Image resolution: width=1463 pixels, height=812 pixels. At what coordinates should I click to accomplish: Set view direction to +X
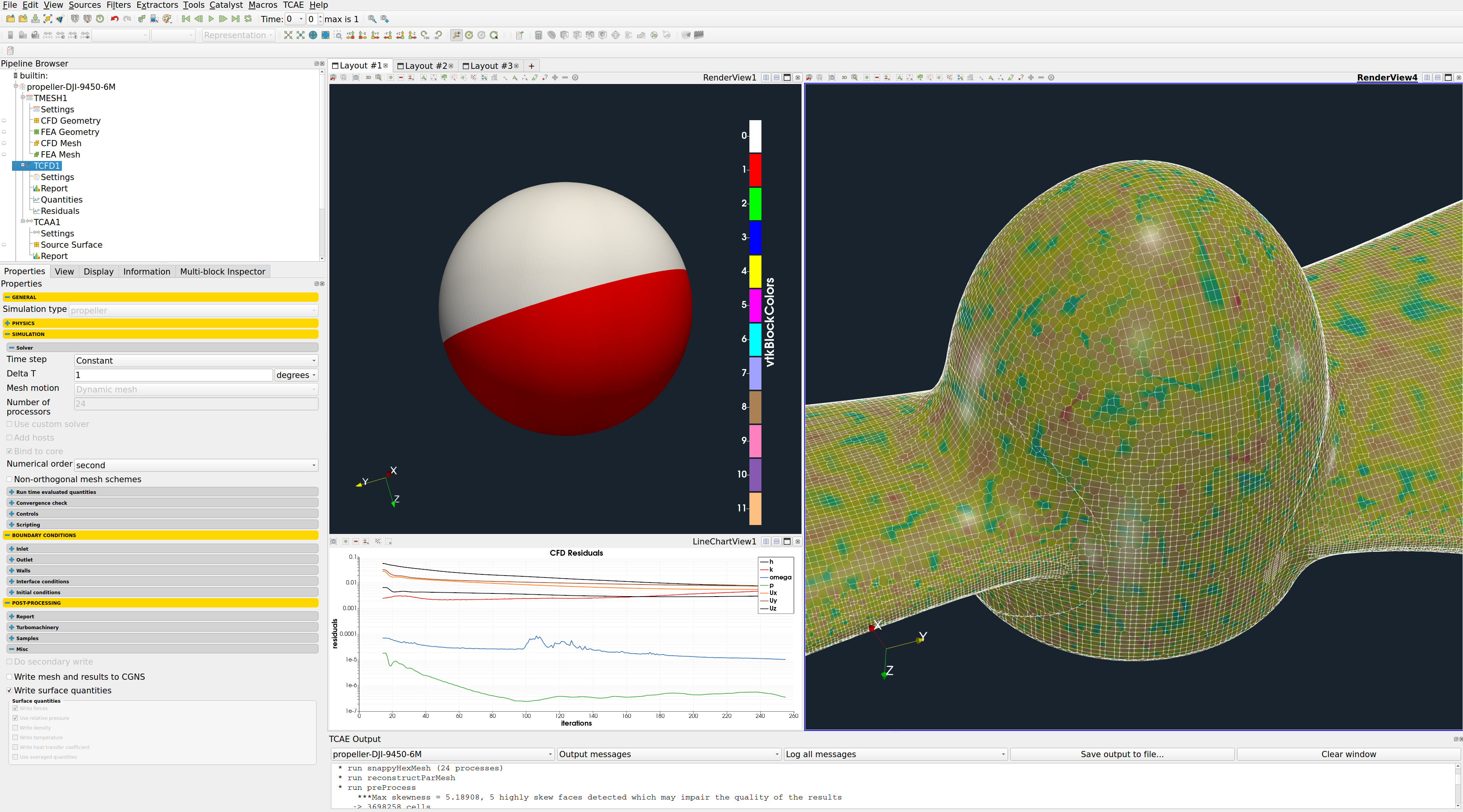tap(350, 35)
